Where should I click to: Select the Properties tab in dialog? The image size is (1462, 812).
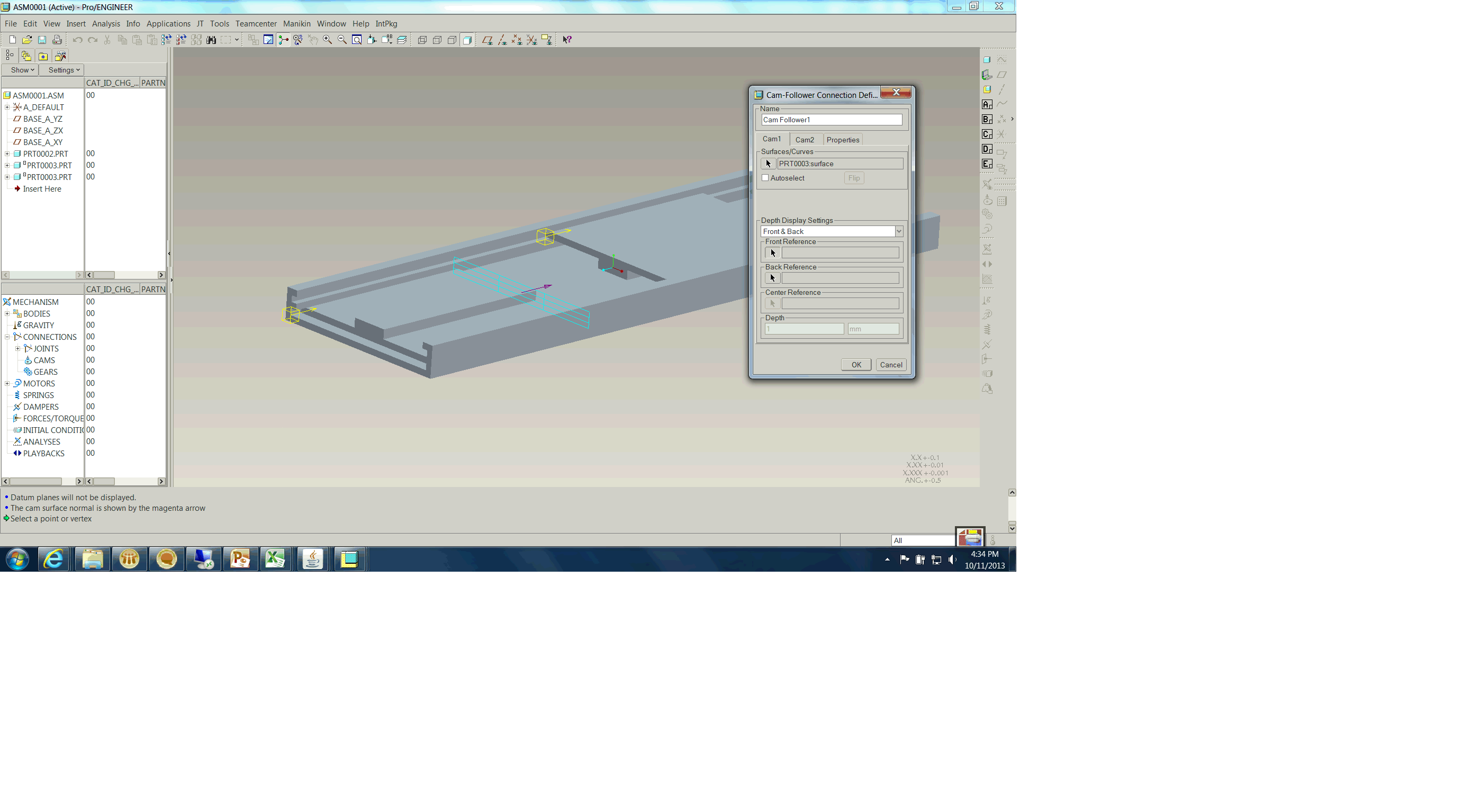tap(842, 139)
